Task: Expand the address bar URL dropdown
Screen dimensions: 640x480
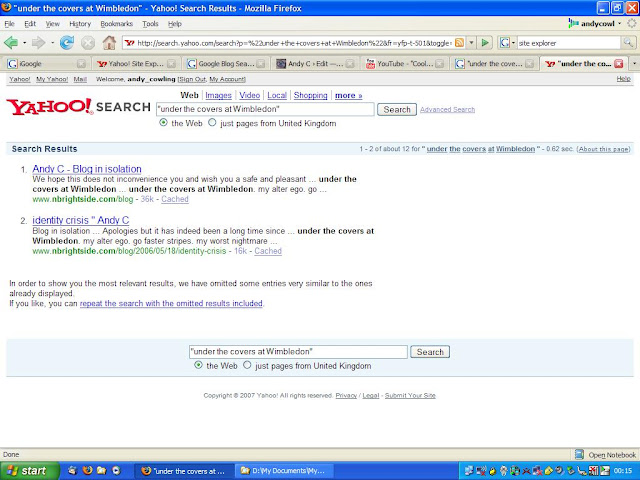Action: pos(471,42)
